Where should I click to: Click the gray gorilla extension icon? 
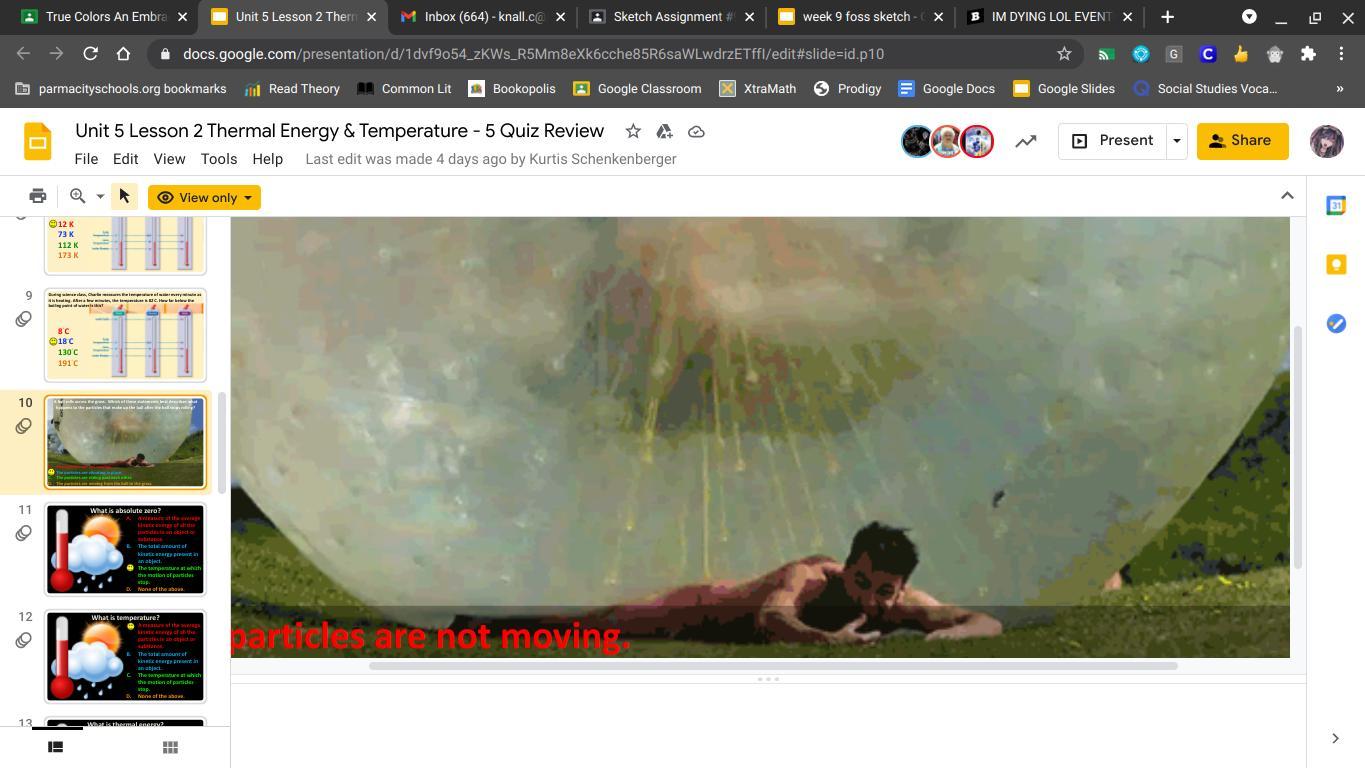(x=1274, y=54)
